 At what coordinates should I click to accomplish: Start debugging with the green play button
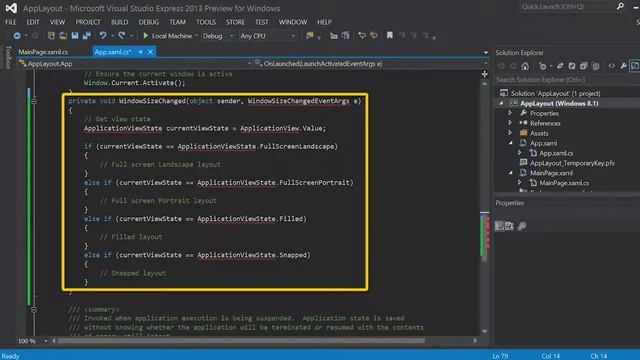point(146,36)
